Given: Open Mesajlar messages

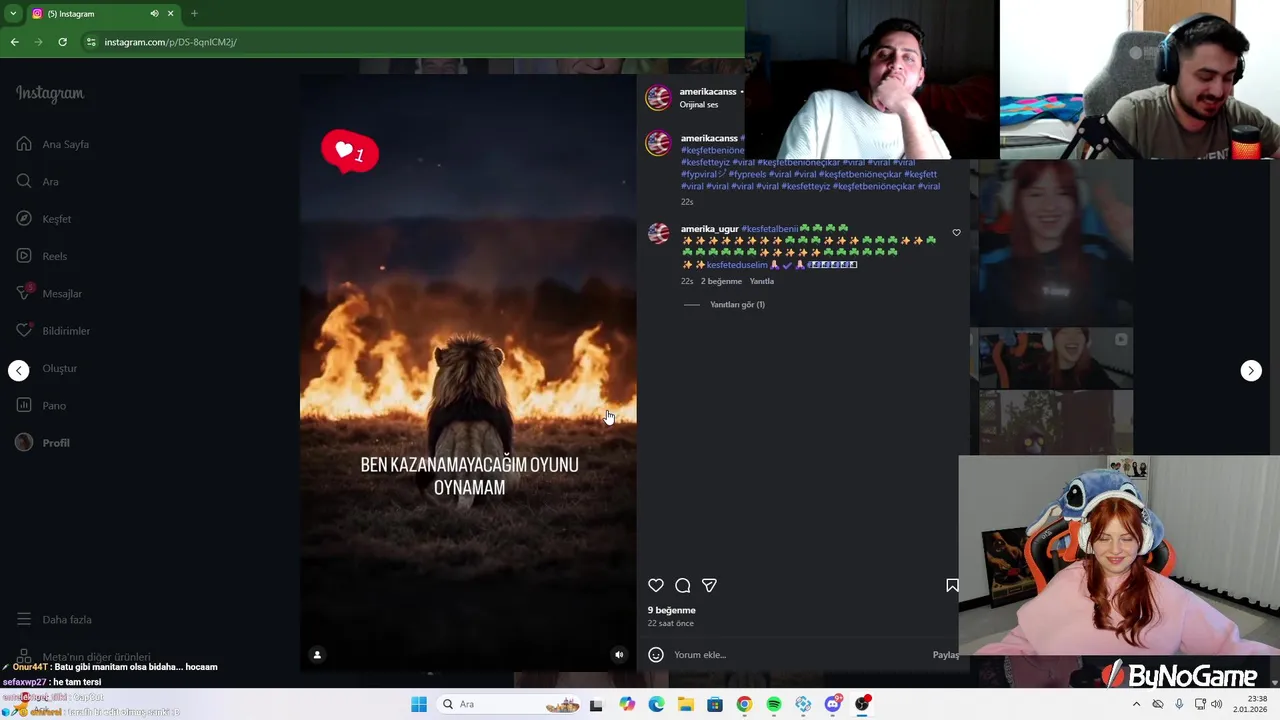Looking at the screenshot, I should (x=49, y=293).
